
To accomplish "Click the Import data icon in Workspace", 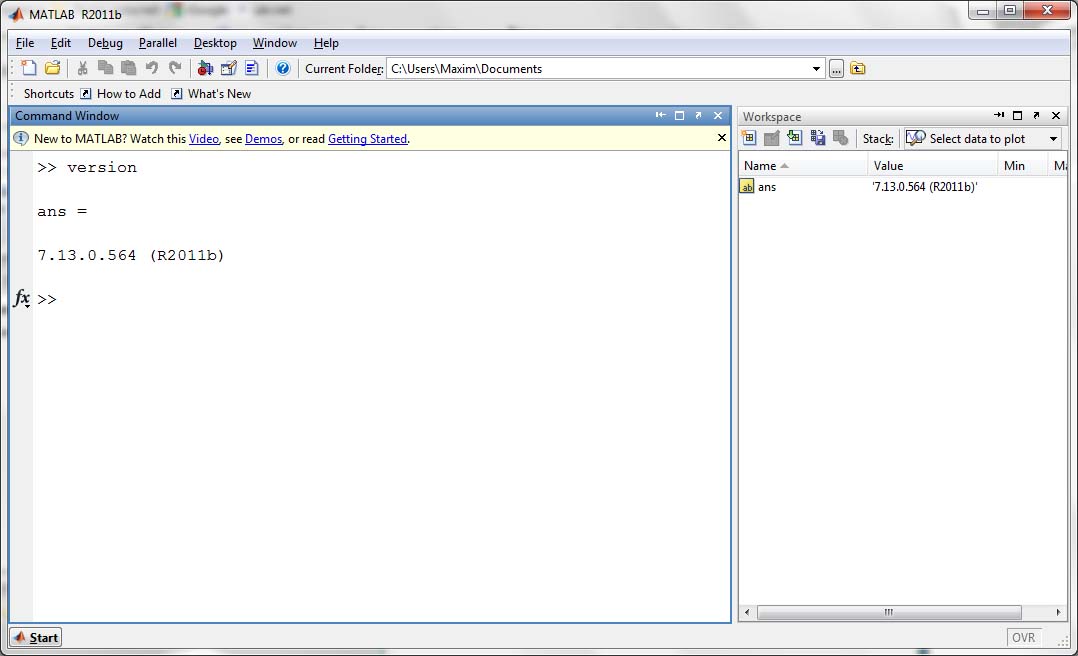I will coord(795,138).
